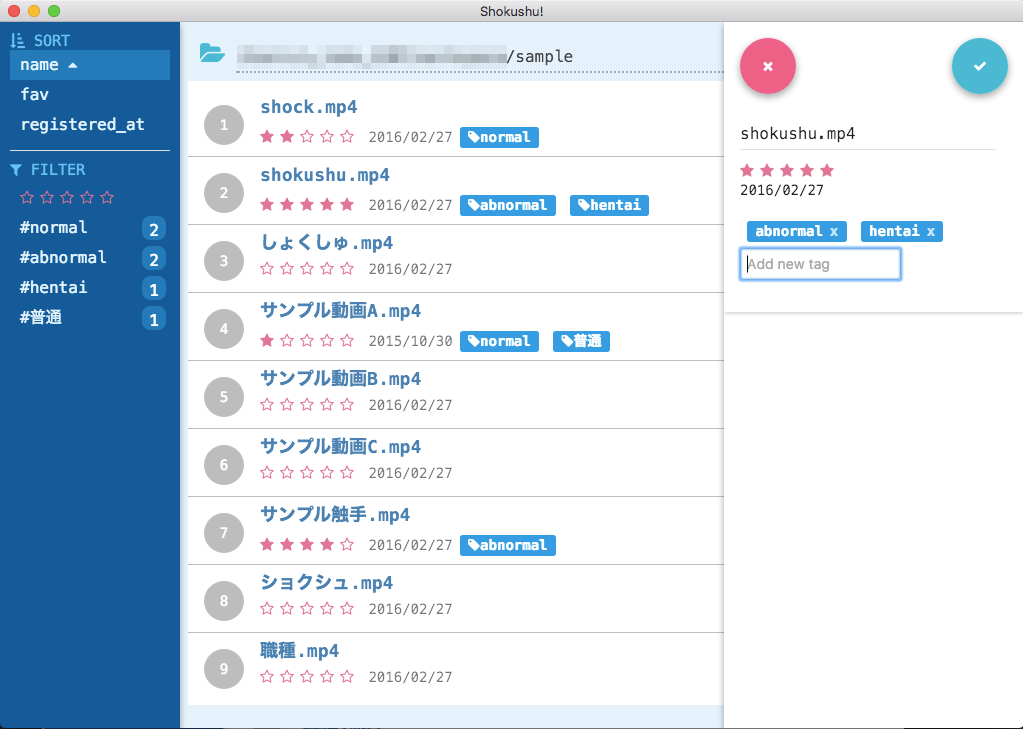Rate 職種.mp4 five stars

[348, 676]
